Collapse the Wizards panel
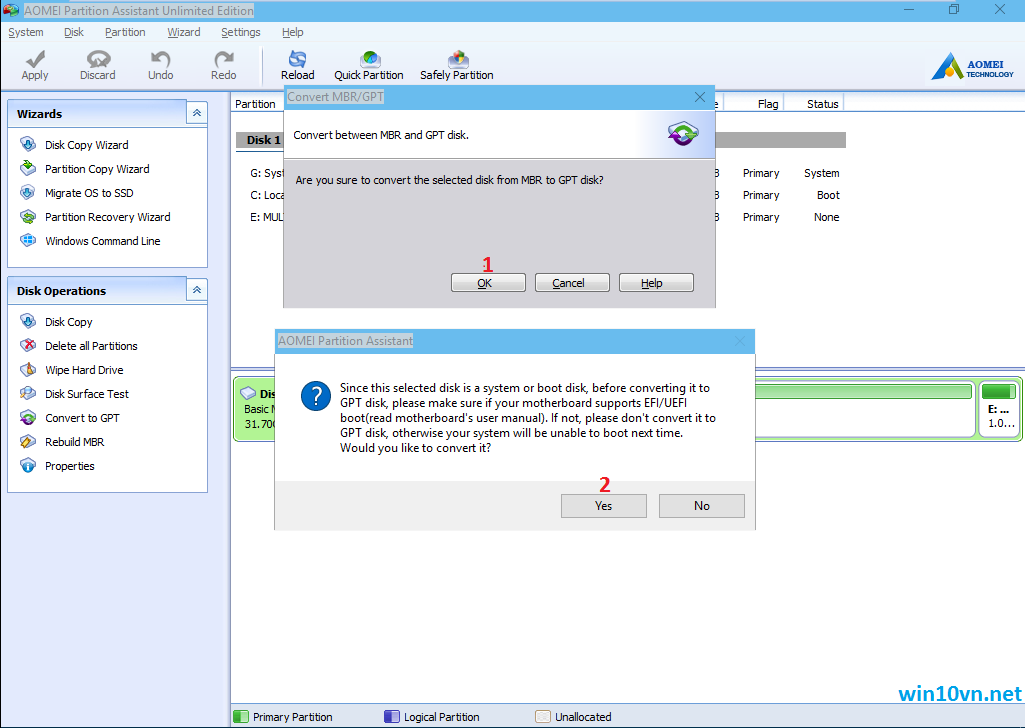The image size is (1025, 728). (197, 113)
